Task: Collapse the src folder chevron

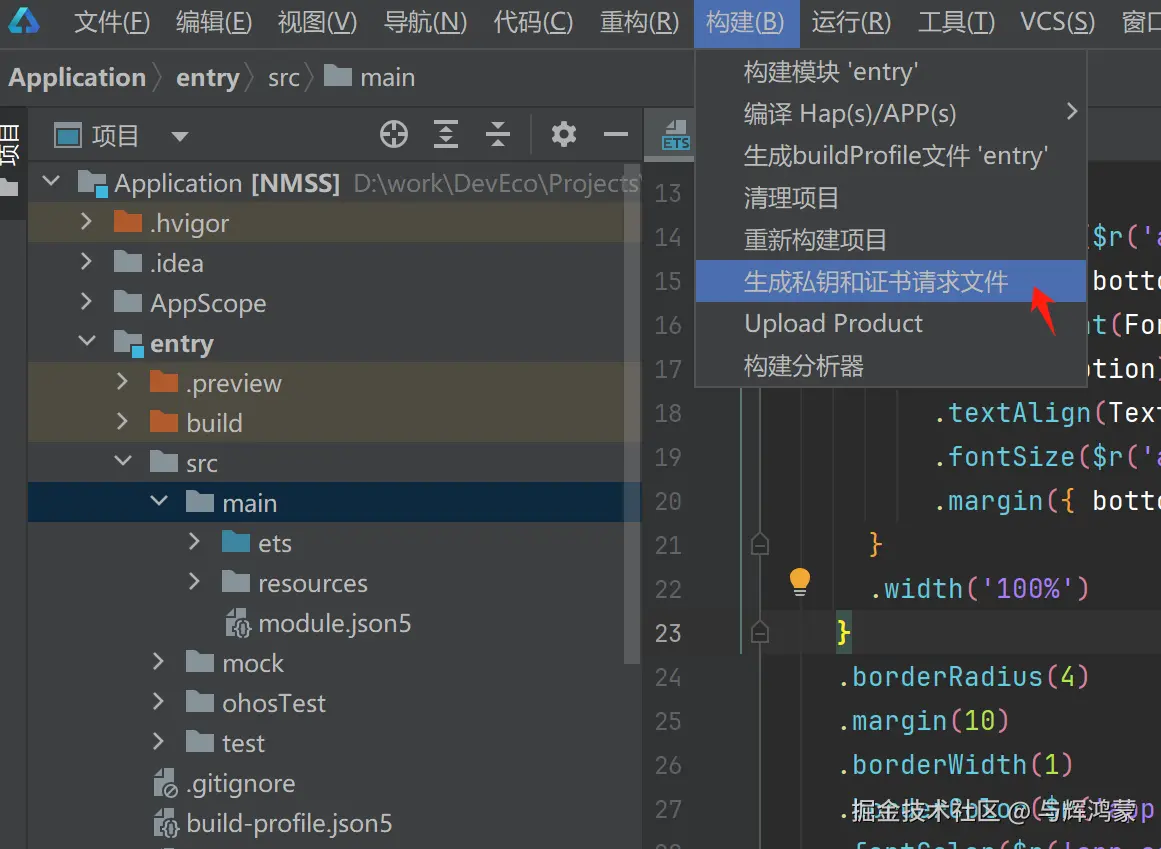Action: pyautogui.click(x=123, y=461)
